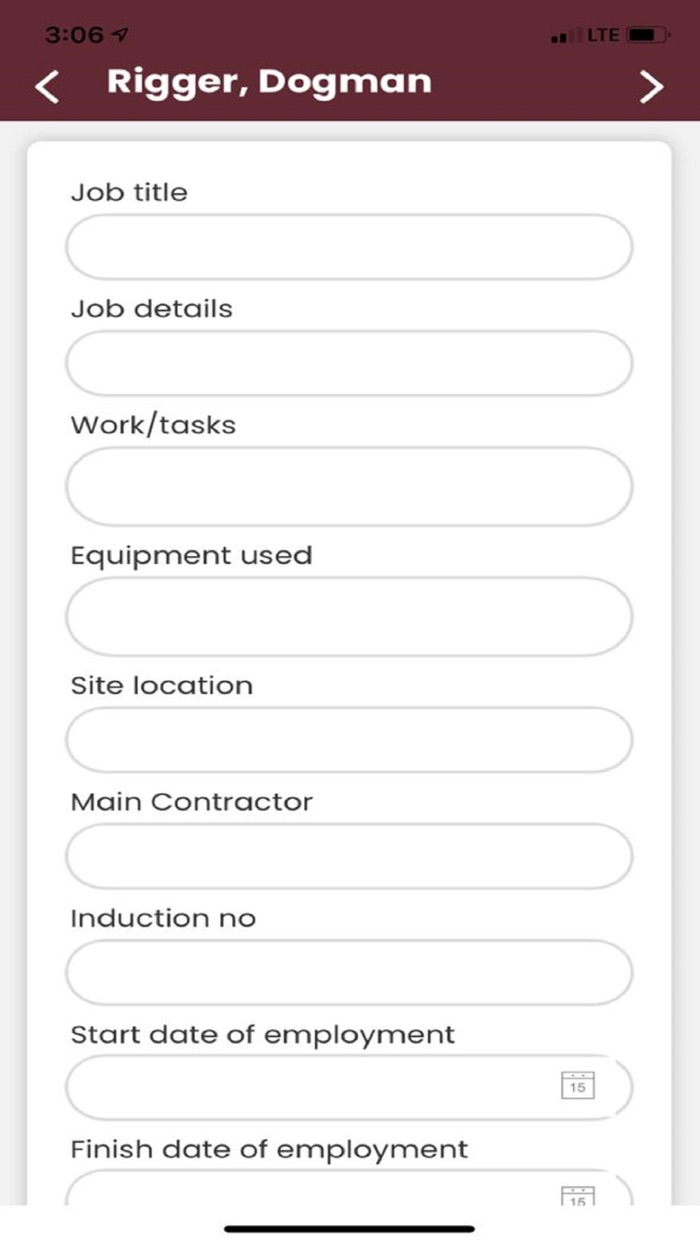Tap the Rigger, Dogman title
The height and width of the screenshot is (1244, 700).
click(270, 83)
